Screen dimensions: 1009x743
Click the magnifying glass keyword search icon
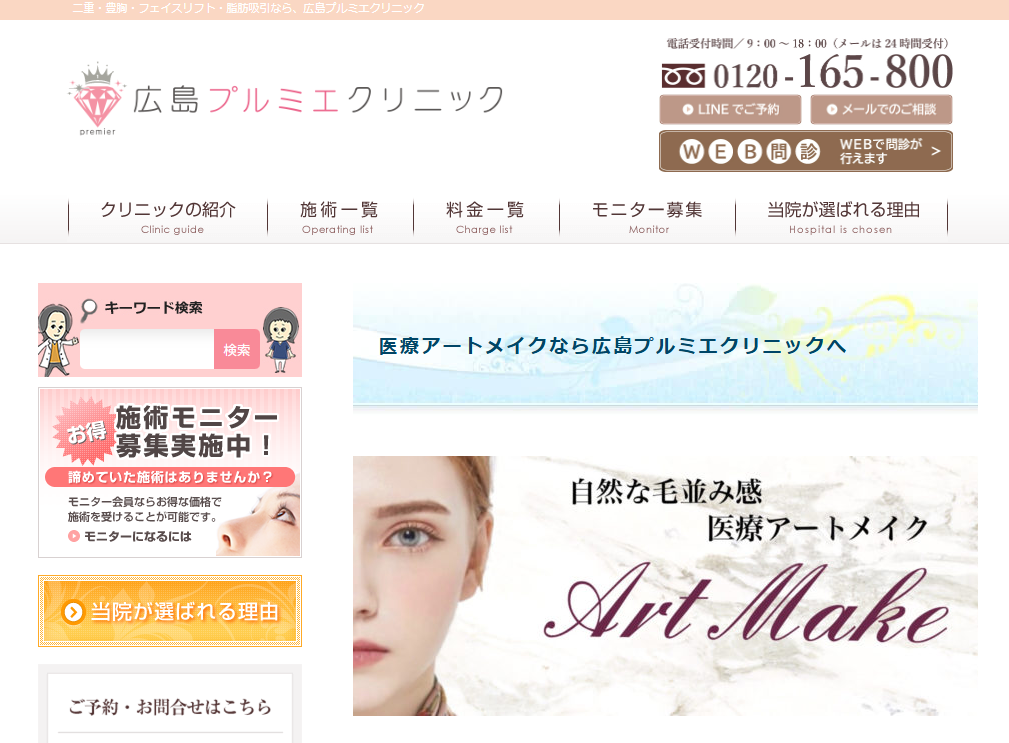click(89, 309)
